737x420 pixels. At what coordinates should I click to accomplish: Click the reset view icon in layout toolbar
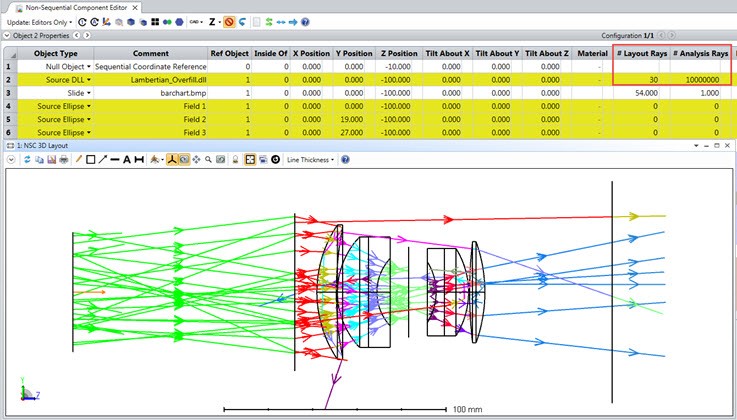220,160
